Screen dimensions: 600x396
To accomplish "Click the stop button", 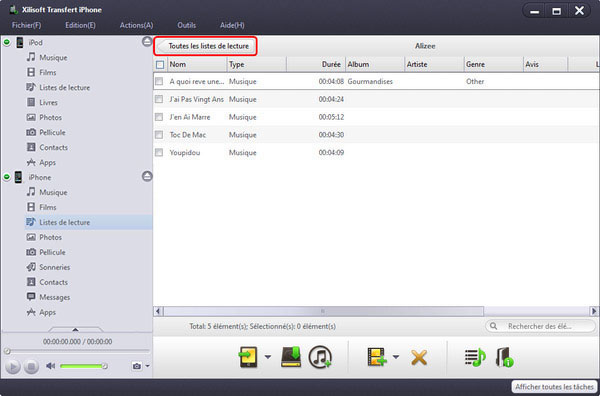I will click(31, 367).
